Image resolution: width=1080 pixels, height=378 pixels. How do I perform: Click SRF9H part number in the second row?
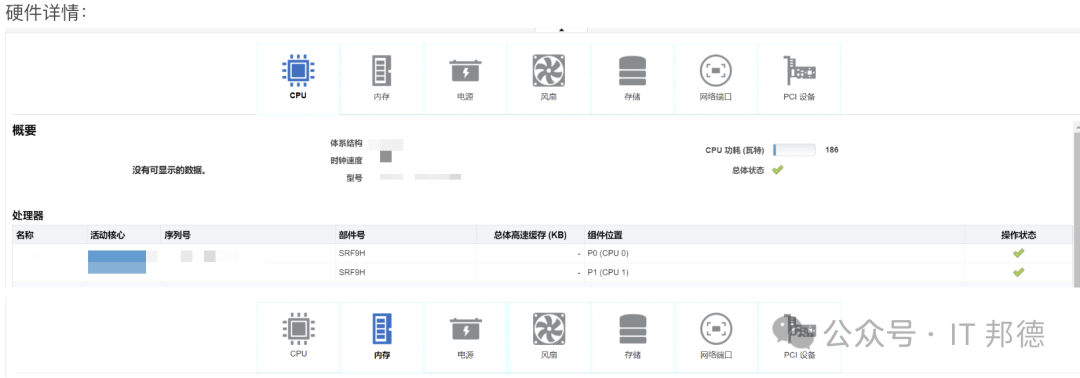pos(352,273)
